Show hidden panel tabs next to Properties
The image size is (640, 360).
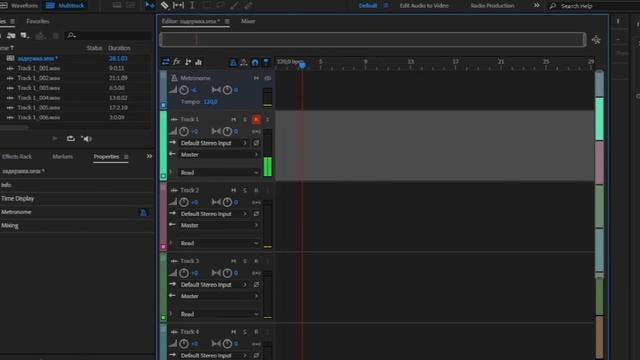pyautogui.click(x=149, y=156)
